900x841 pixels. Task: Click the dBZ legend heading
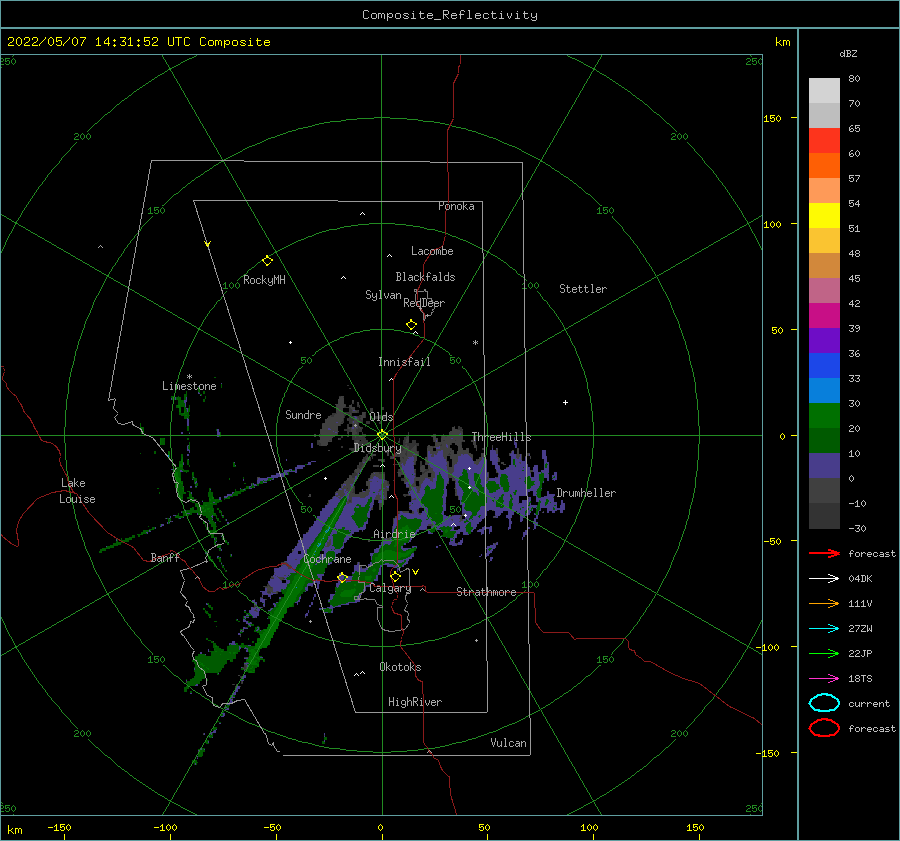848,53
